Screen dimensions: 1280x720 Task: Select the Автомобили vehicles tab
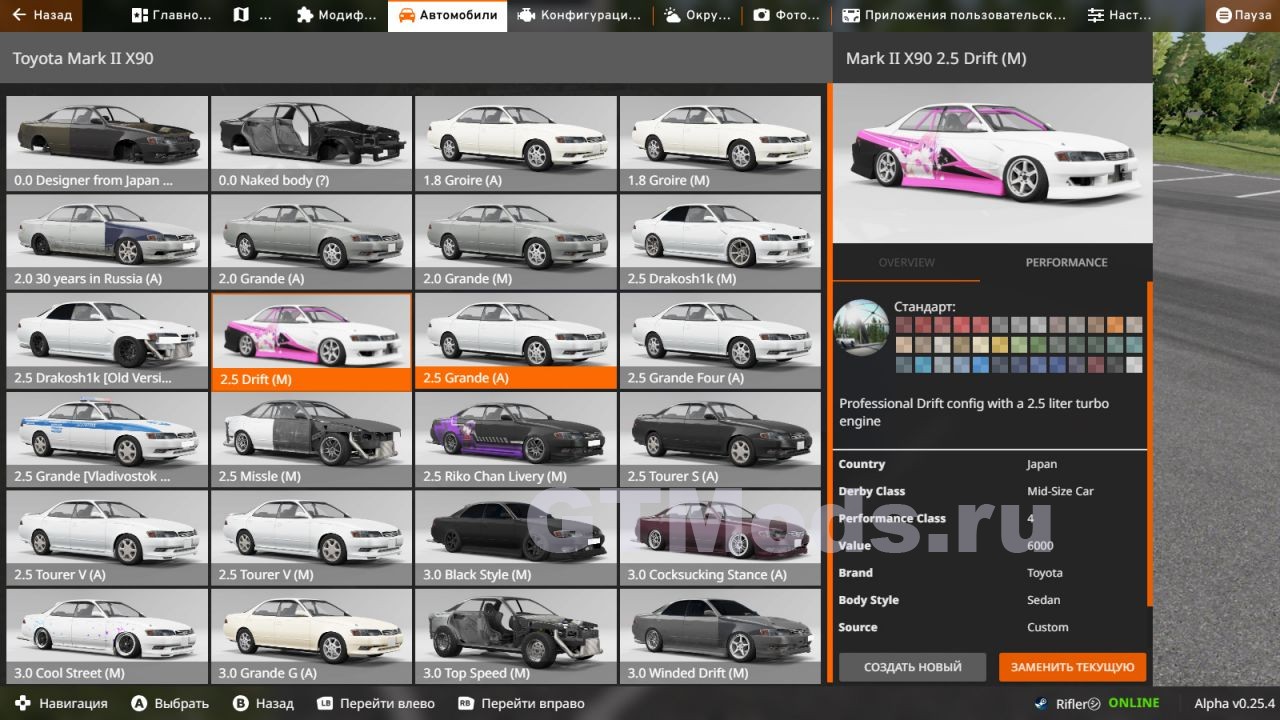pos(447,15)
